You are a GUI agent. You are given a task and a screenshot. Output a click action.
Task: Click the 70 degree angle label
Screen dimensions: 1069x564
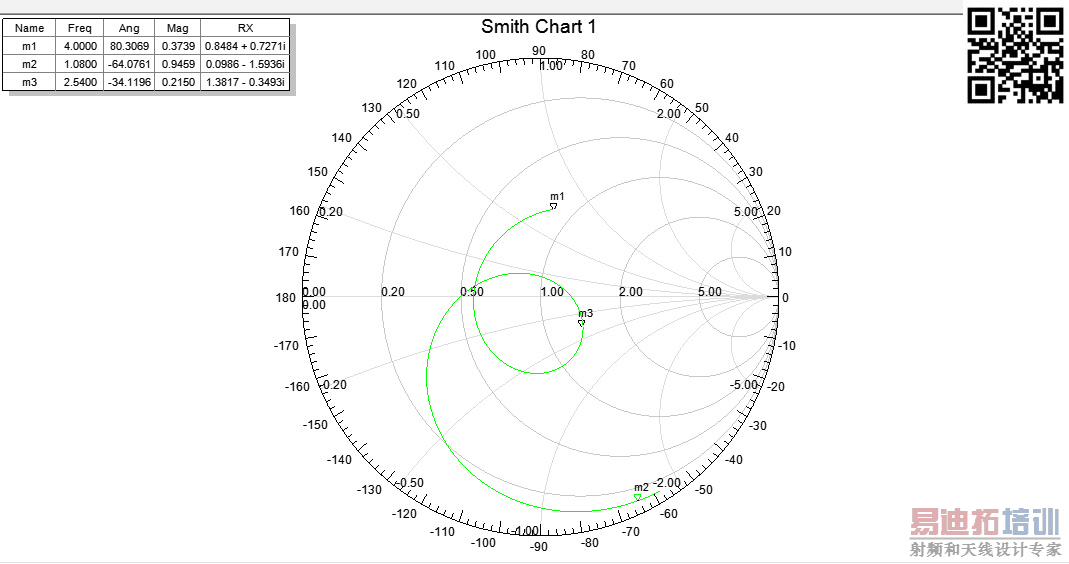pyautogui.click(x=629, y=65)
